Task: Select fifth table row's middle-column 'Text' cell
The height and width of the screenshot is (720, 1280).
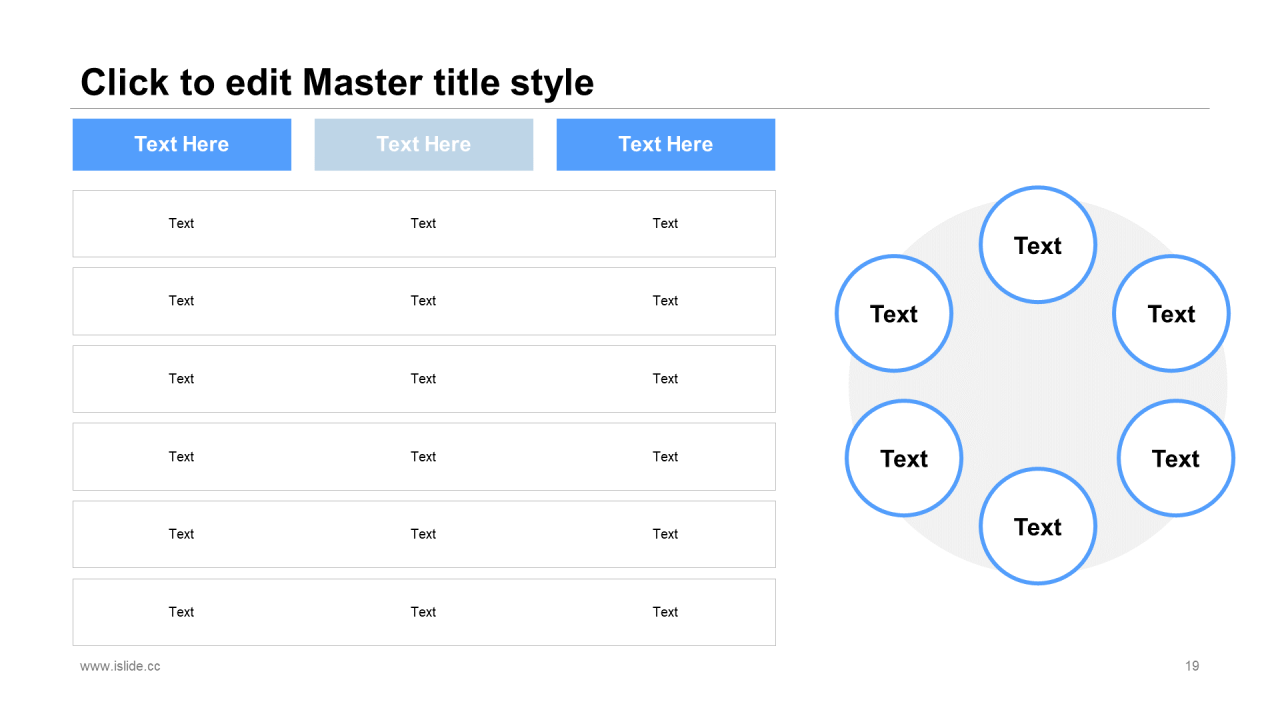Action: coord(423,533)
